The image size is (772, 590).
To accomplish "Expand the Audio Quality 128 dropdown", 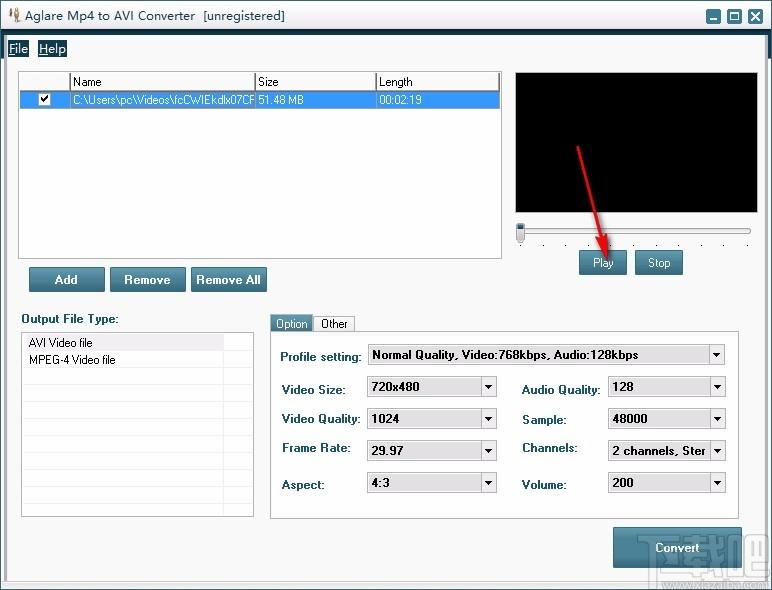I will point(717,387).
